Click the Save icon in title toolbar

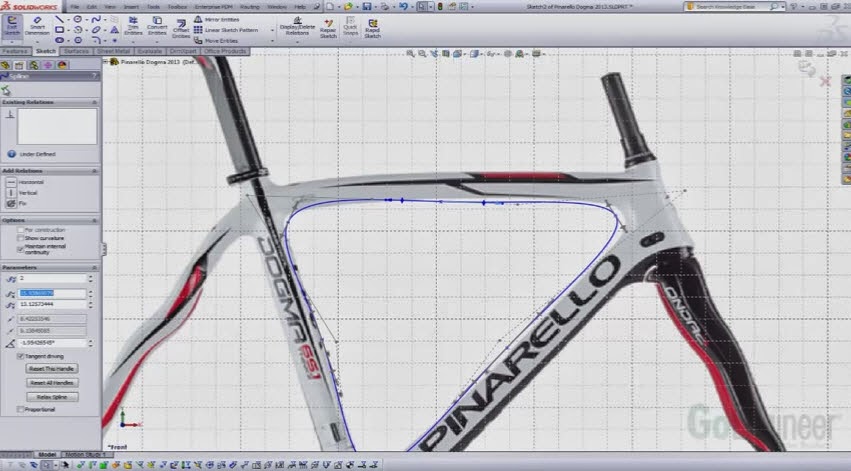pyautogui.click(x=367, y=7)
